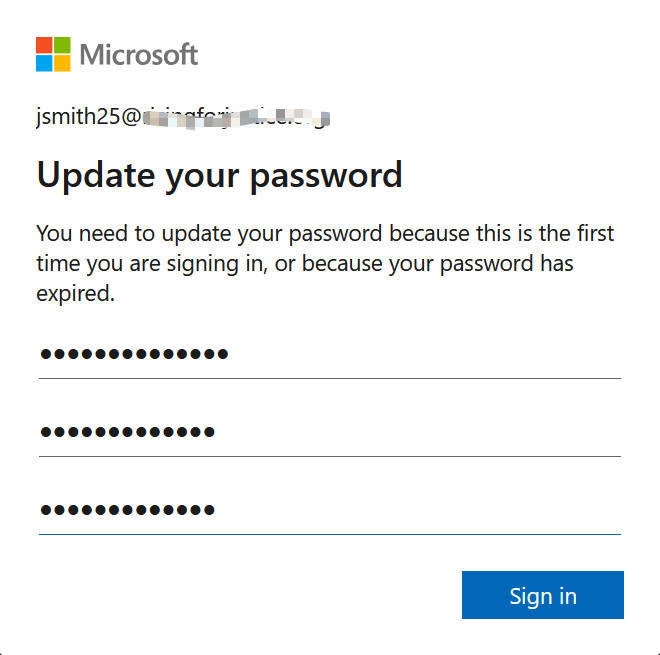This screenshot has height=655, width=660.
Task: Click the Update your password heading
Action: click(x=219, y=176)
